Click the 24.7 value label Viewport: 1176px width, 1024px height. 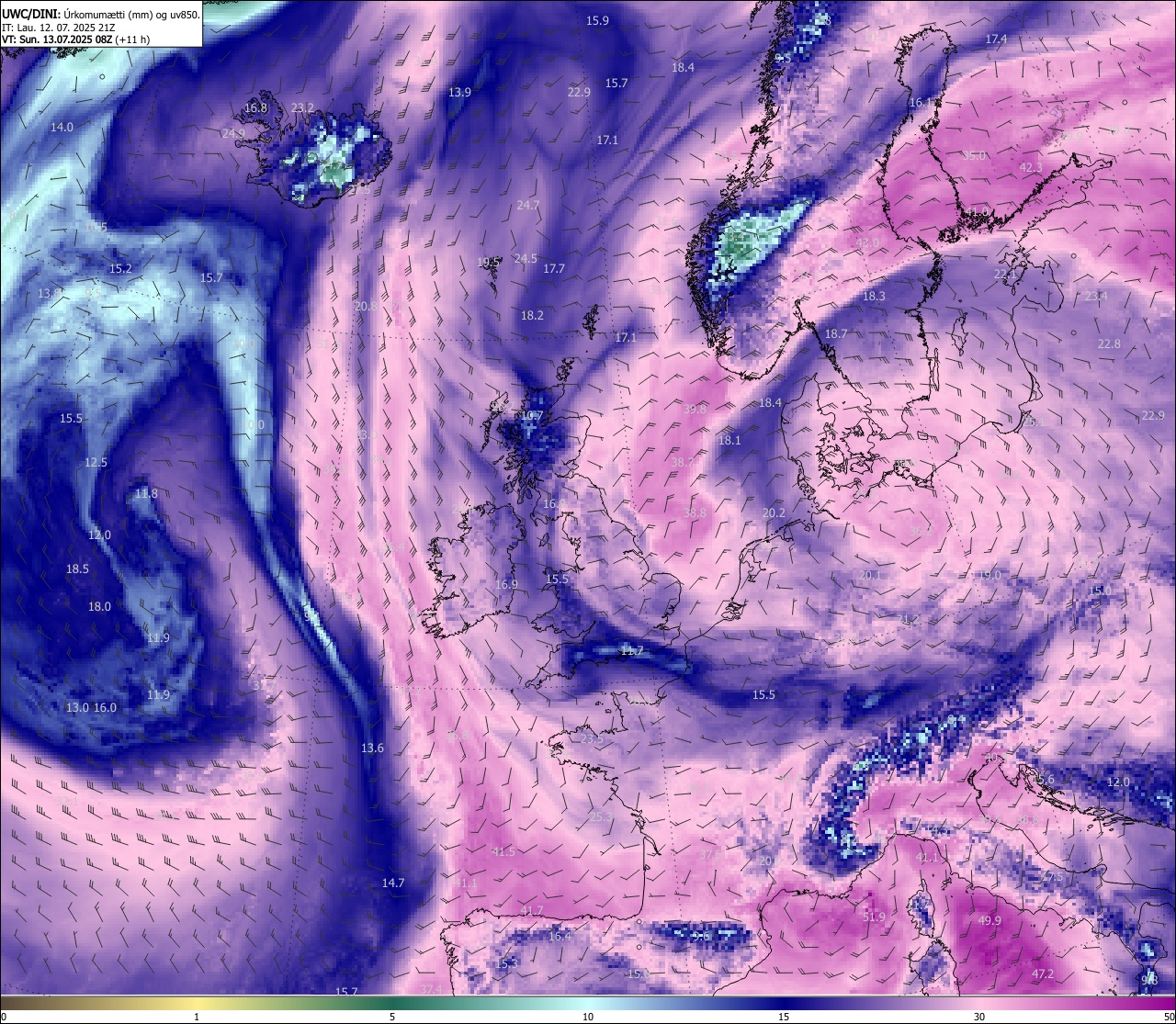click(x=527, y=206)
